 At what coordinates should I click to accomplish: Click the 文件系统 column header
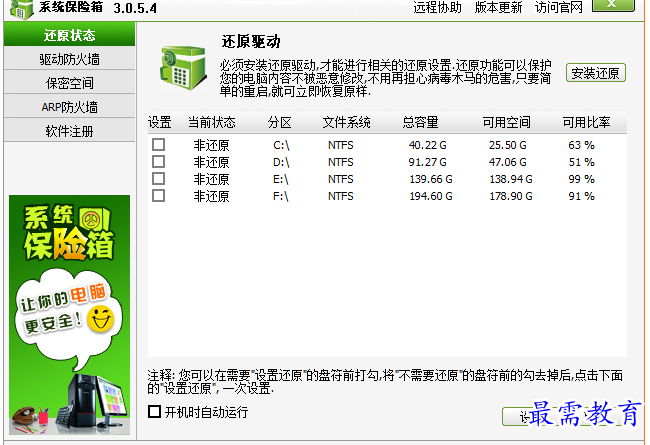coord(347,122)
